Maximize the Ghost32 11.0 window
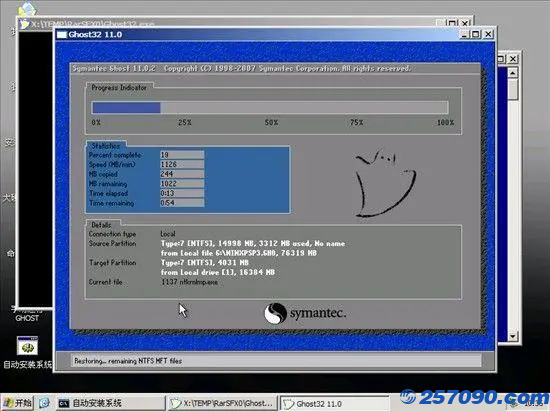This screenshot has width=550, height=412. pyautogui.click(x=476, y=34)
